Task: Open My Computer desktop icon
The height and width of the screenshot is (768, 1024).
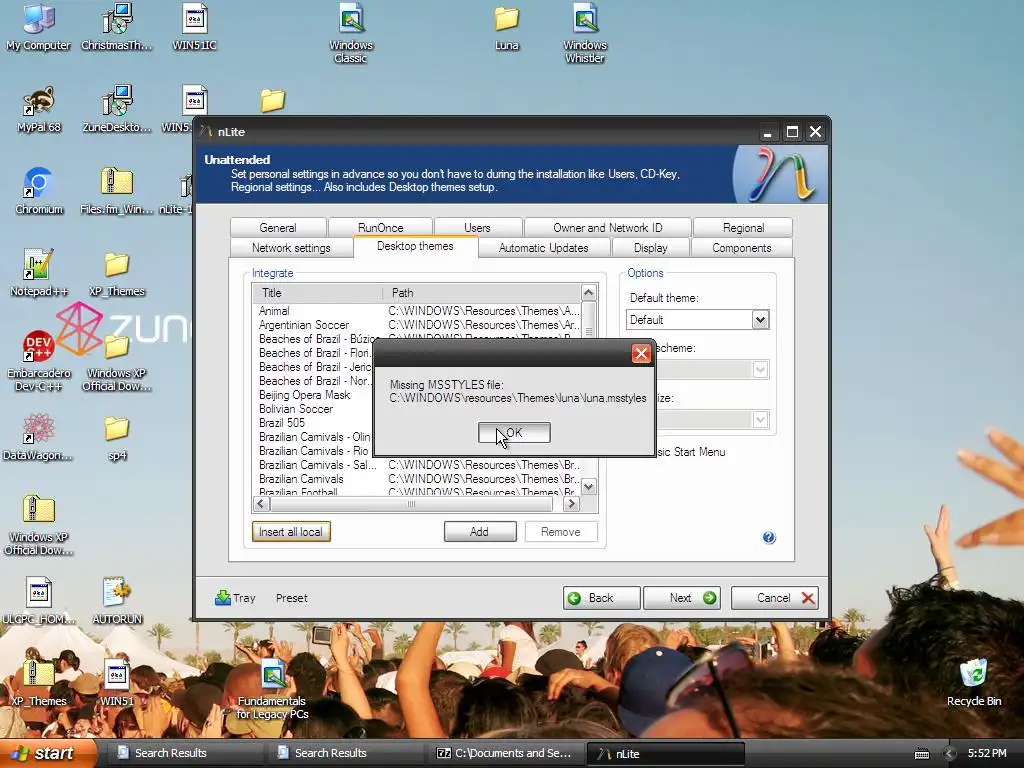Action: click(x=39, y=27)
